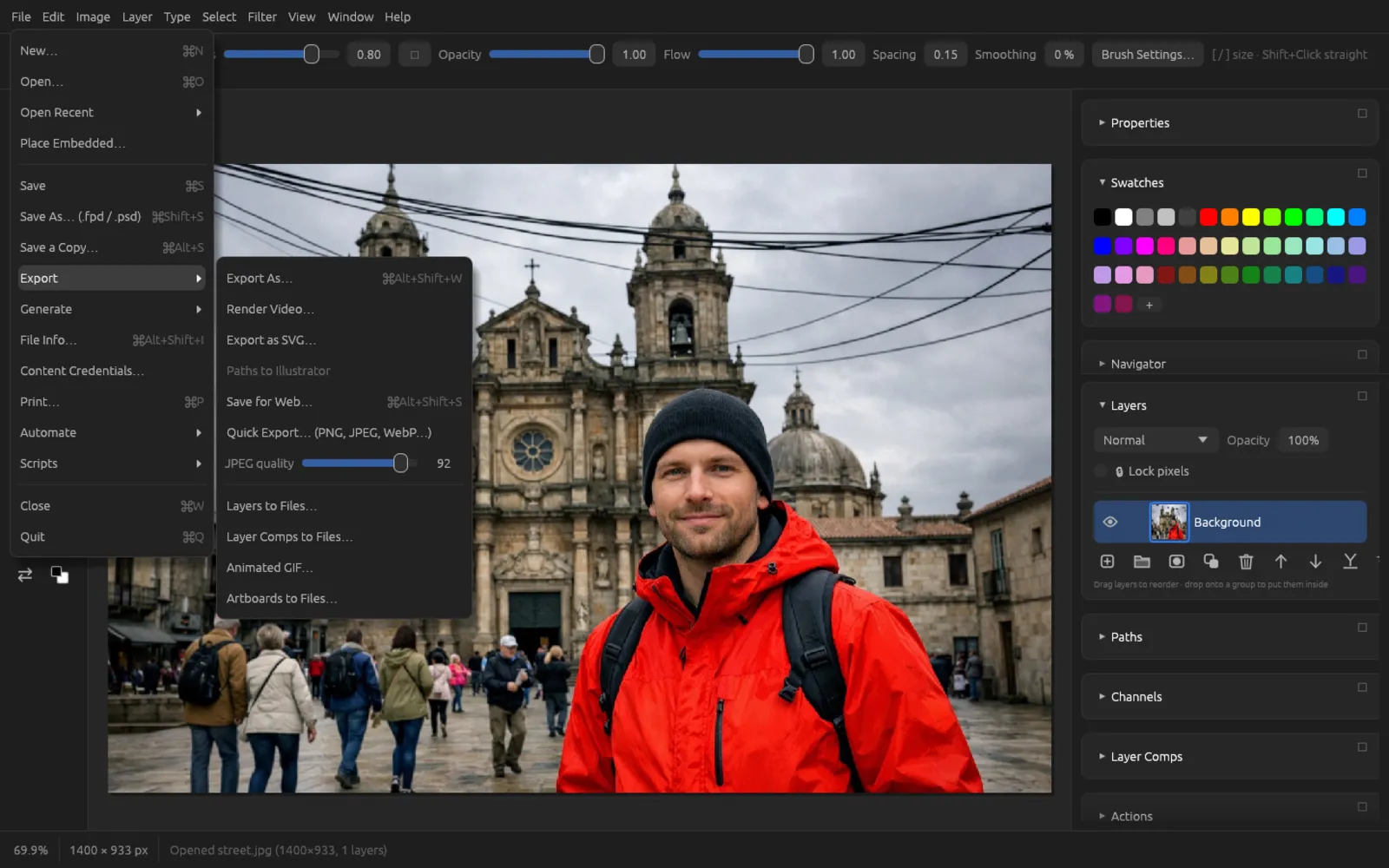The height and width of the screenshot is (868, 1389).
Task: Move layer up with the up arrow
Action: [1280, 562]
